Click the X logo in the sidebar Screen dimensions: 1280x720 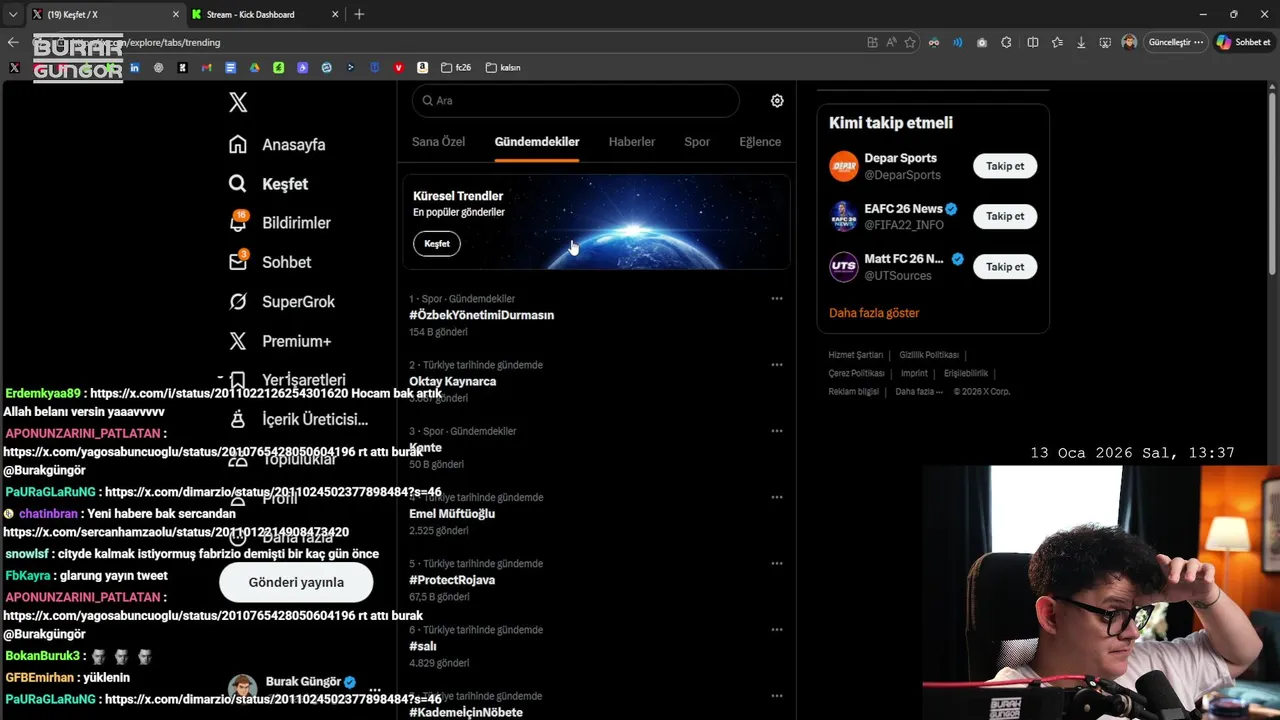pyautogui.click(x=238, y=102)
